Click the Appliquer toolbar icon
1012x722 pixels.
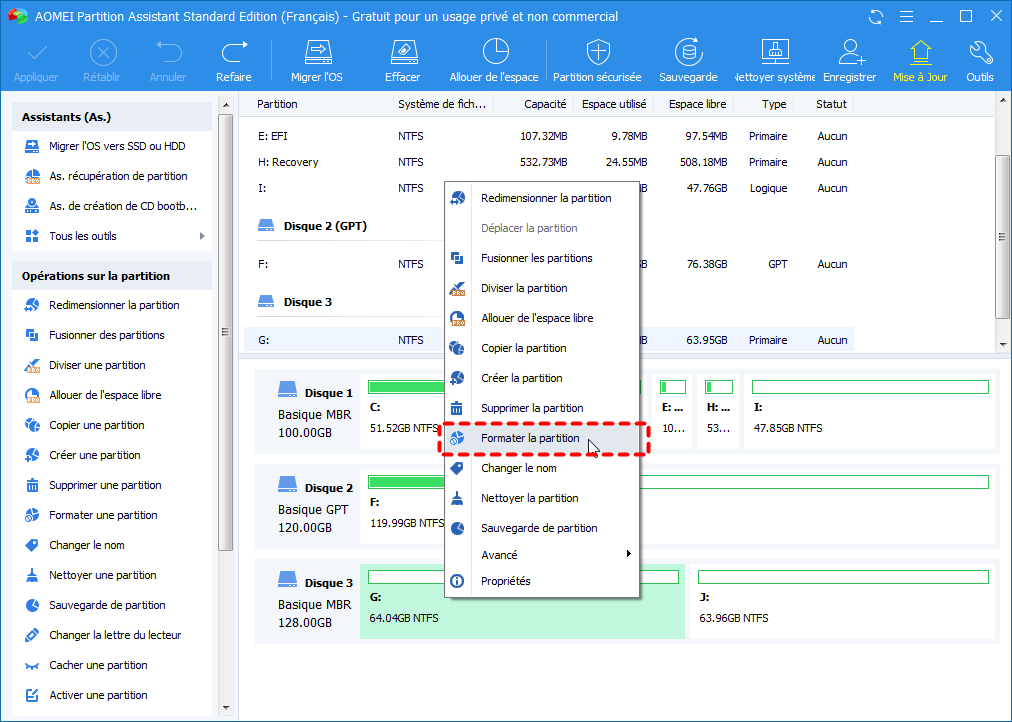pos(36,62)
